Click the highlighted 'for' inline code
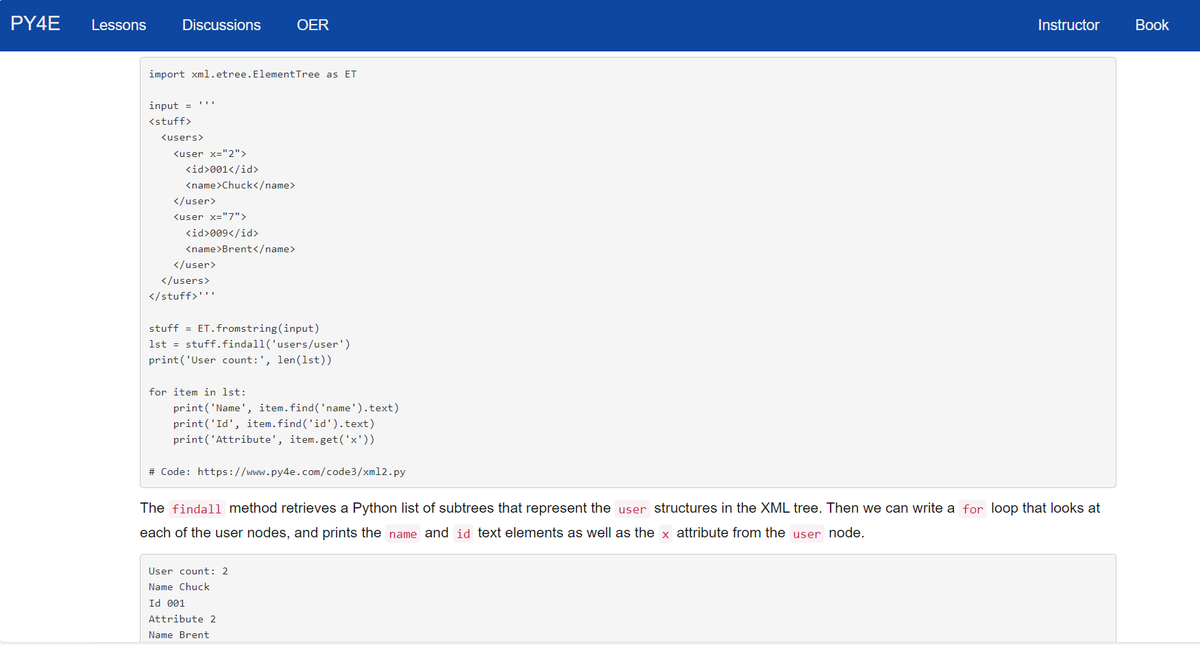Viewport: 1200px width, 645px height. [x=973, y=508]
